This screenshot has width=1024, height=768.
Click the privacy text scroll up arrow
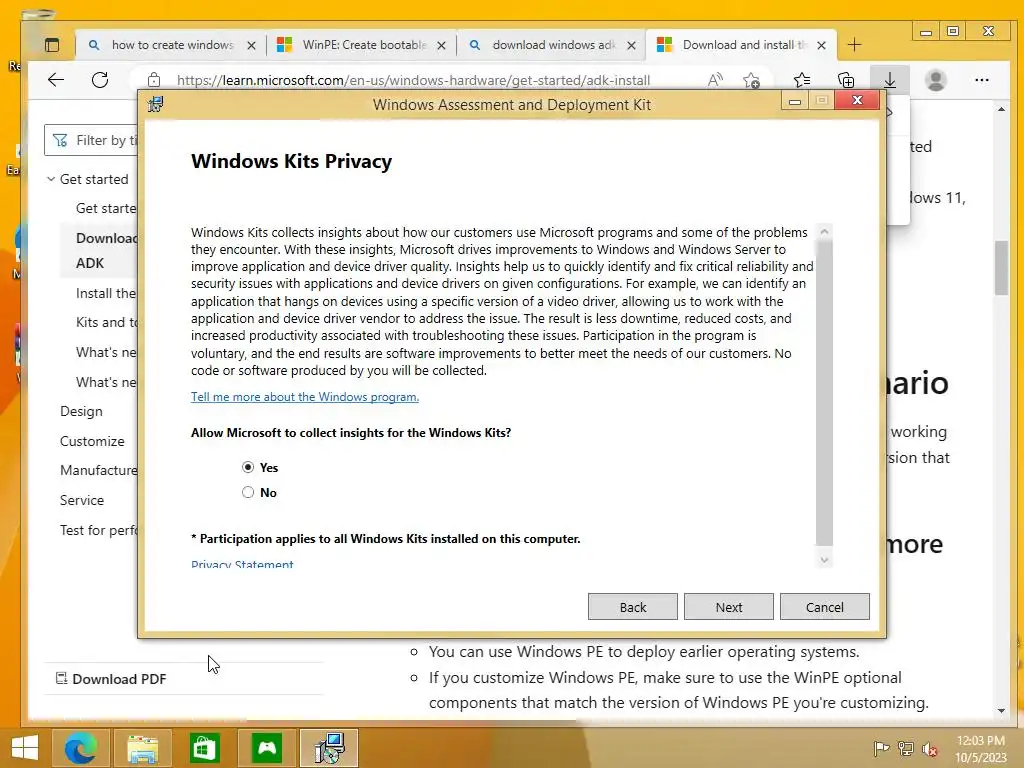coord(824,231)
